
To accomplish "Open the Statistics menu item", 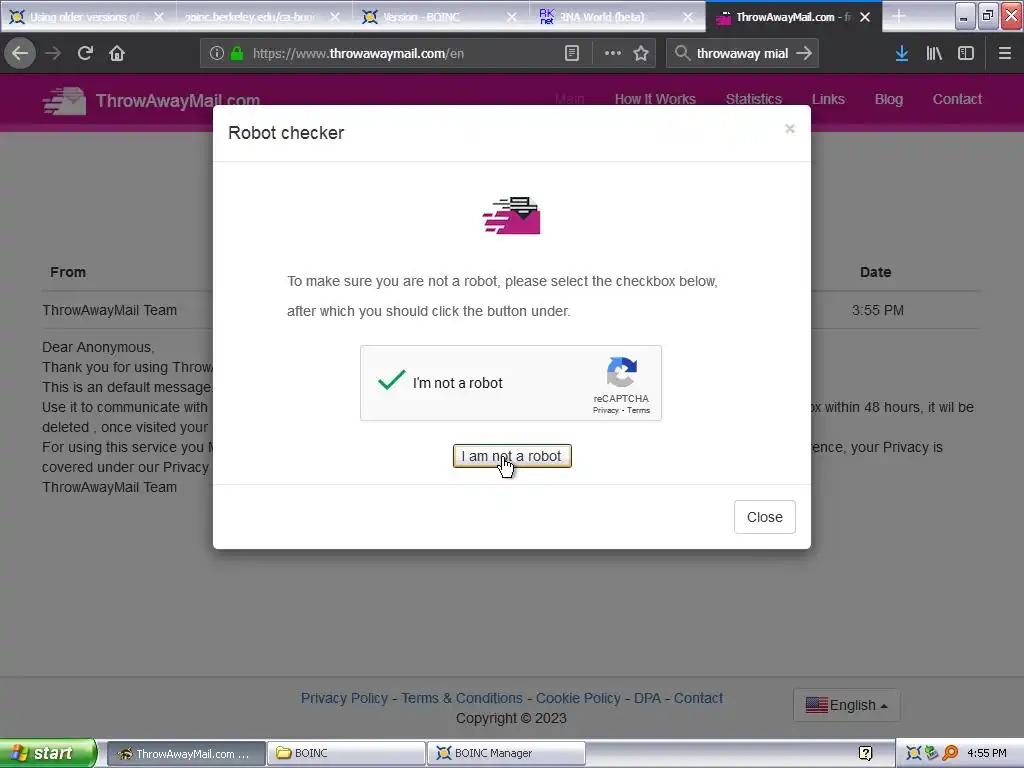I will click(754, 99).
